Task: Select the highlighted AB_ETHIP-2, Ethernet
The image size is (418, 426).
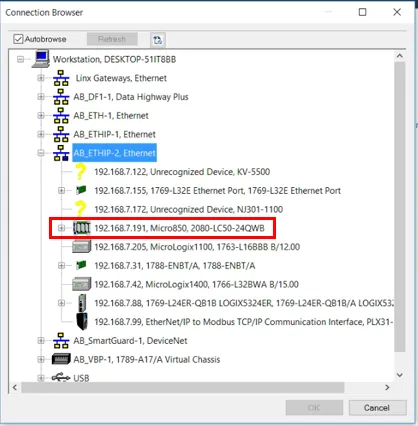Action: (114, 153)
